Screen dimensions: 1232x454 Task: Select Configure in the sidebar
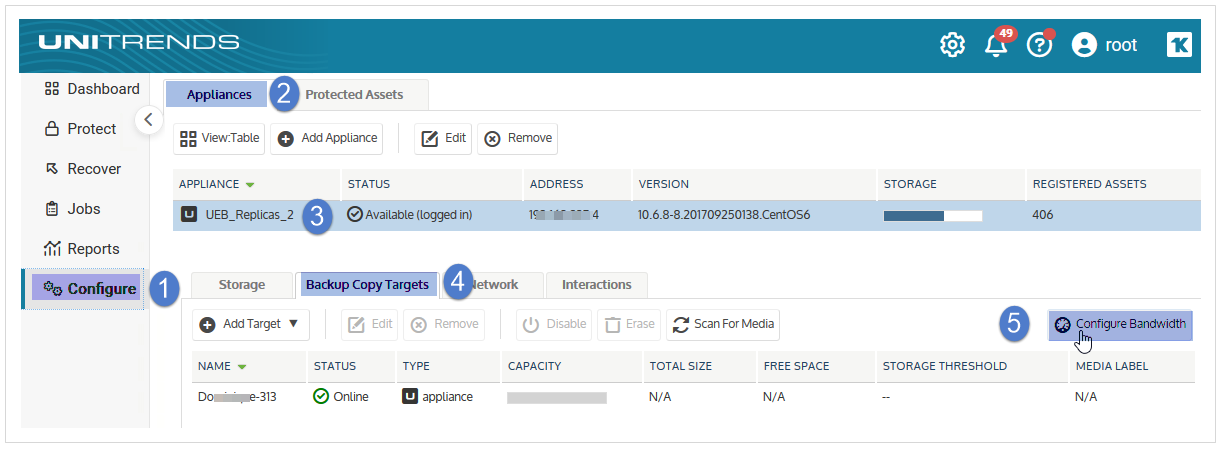pyautogui.click(x=88, y=289)
